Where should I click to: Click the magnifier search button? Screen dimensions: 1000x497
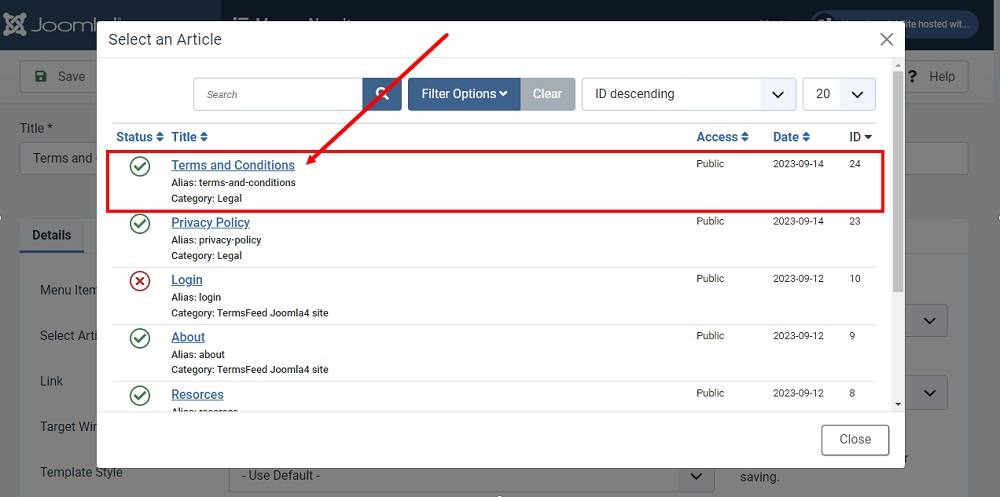pos(382,94)
